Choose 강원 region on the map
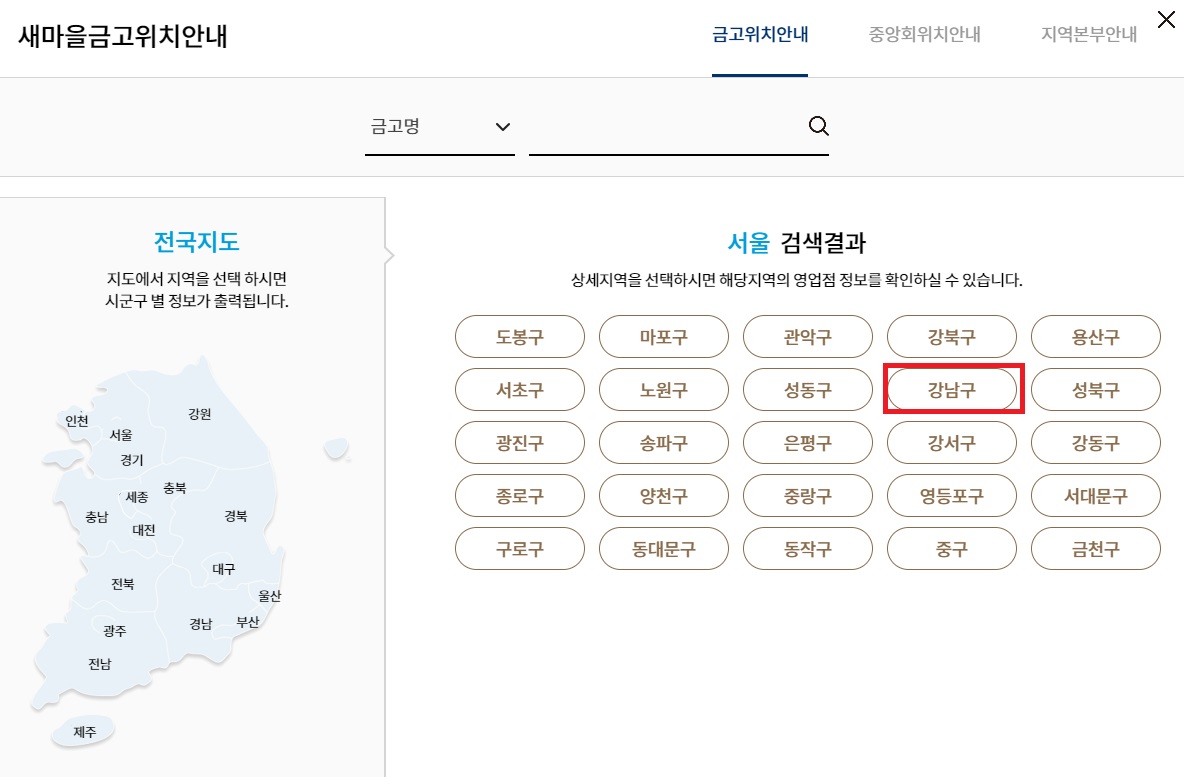Screen dimensions: 1184x777 tap(200, 414)
